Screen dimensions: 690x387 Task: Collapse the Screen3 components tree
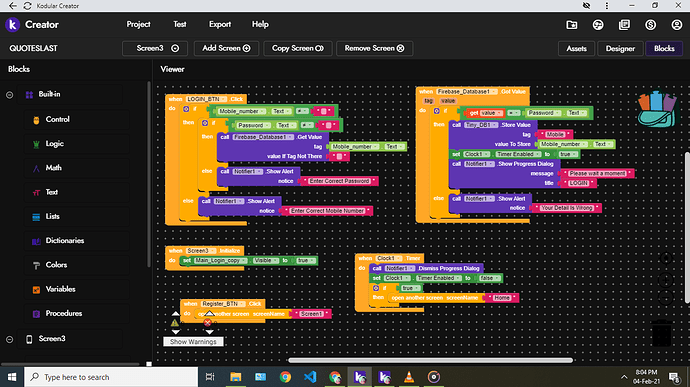[9, 339]
